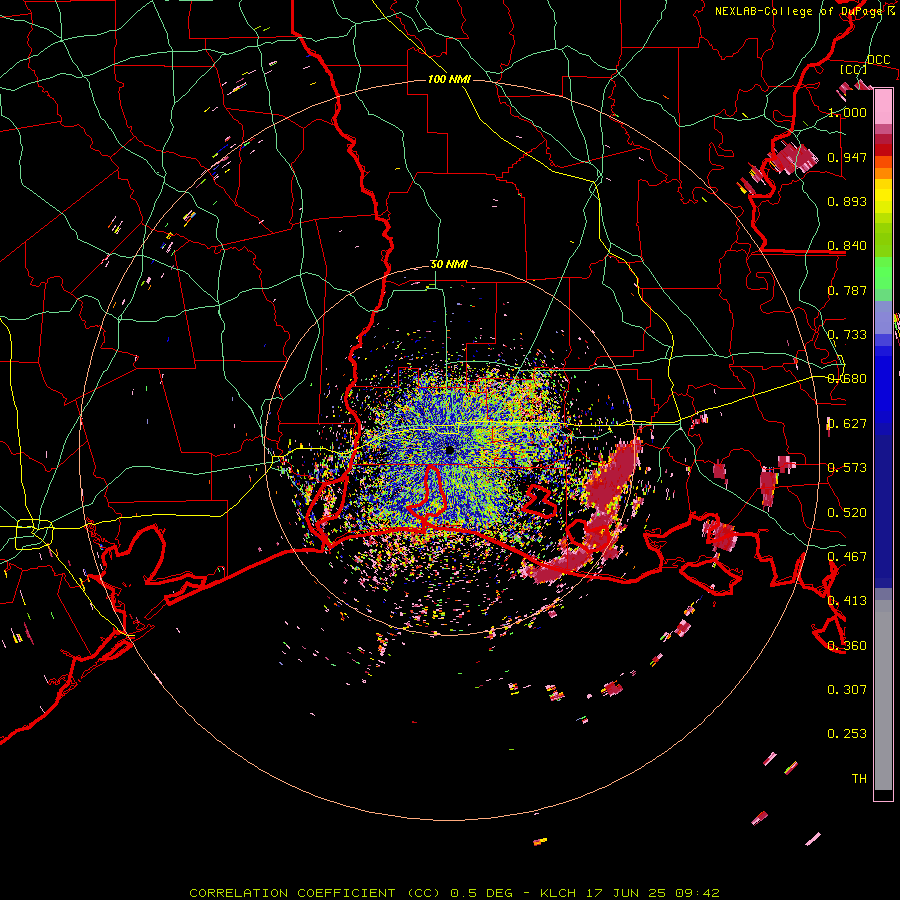Click the DCC legend title
Image resolution: width=900 pixels, height=900 pixels.
(x=878, y=60)
